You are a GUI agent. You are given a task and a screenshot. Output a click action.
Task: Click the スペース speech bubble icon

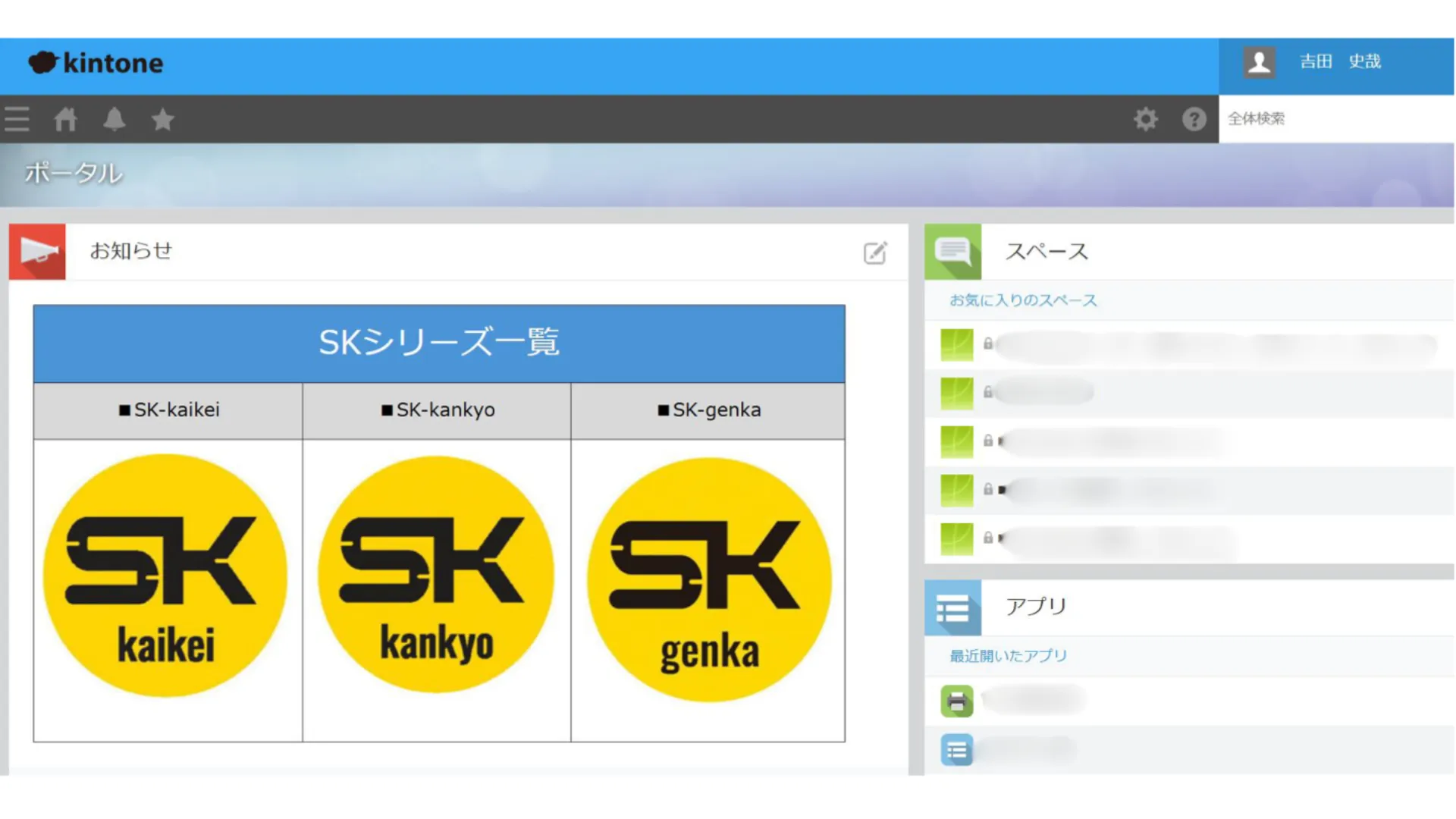(x=952, y=251)
